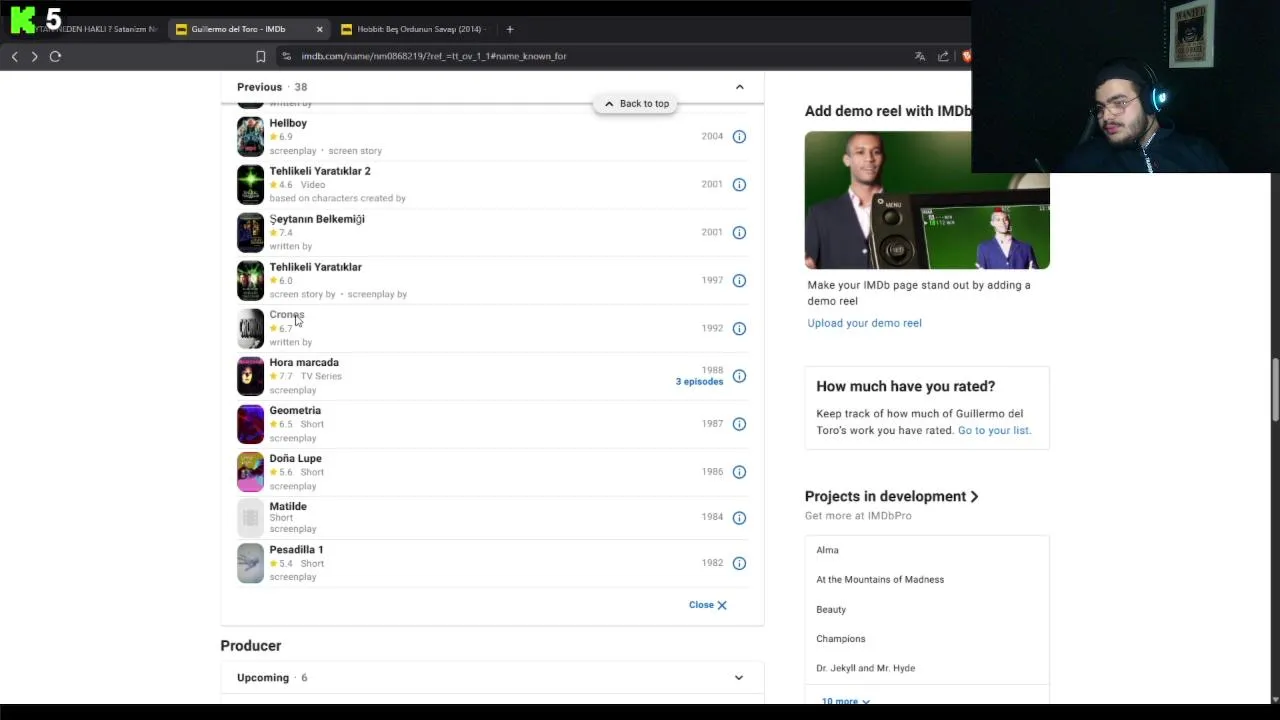Open the Hellboy poster thumbnail
The image size is (1280, 720).
pyautogui.click(x=250, y=137)
